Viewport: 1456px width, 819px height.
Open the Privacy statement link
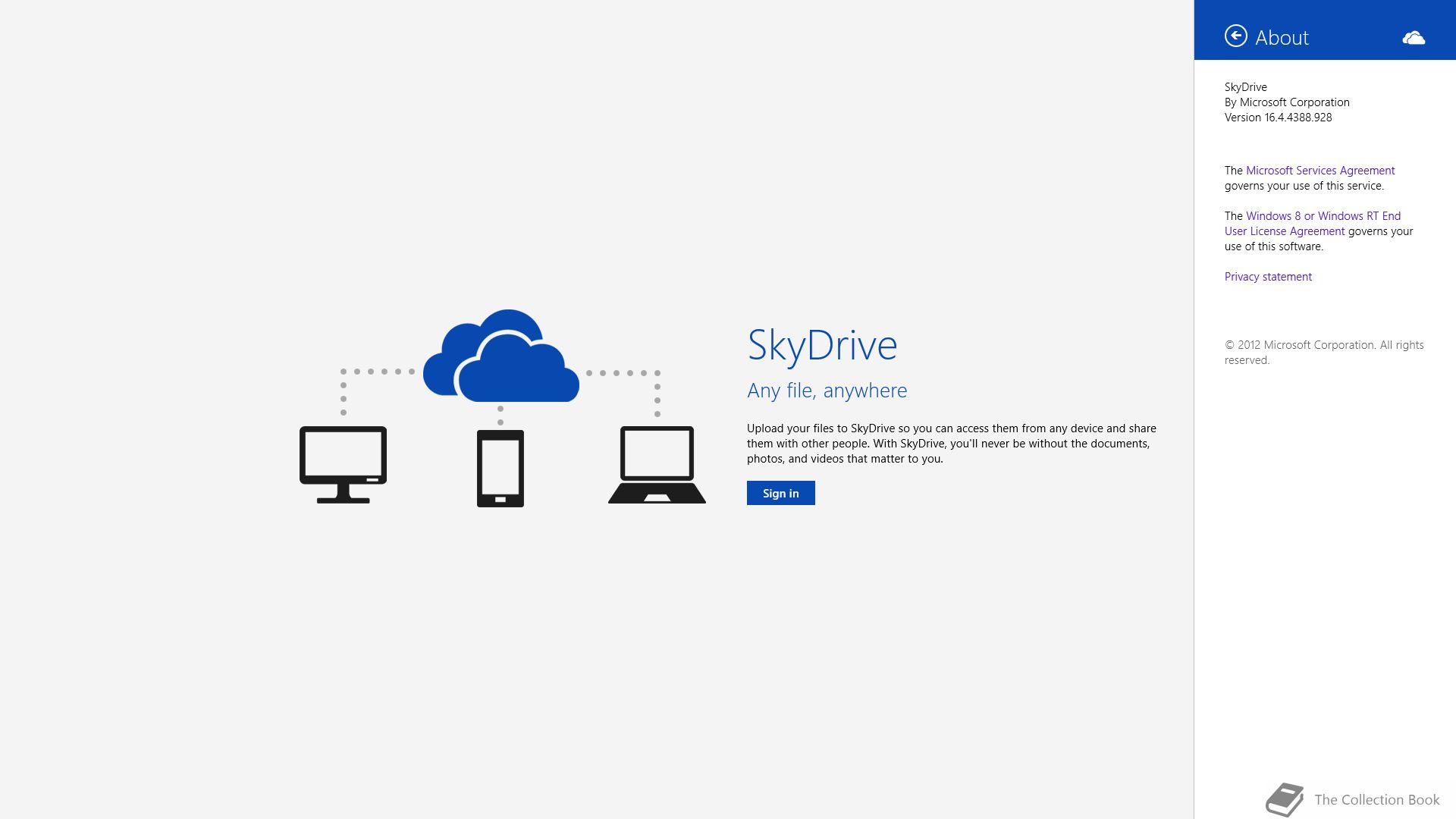(1268, 277)
